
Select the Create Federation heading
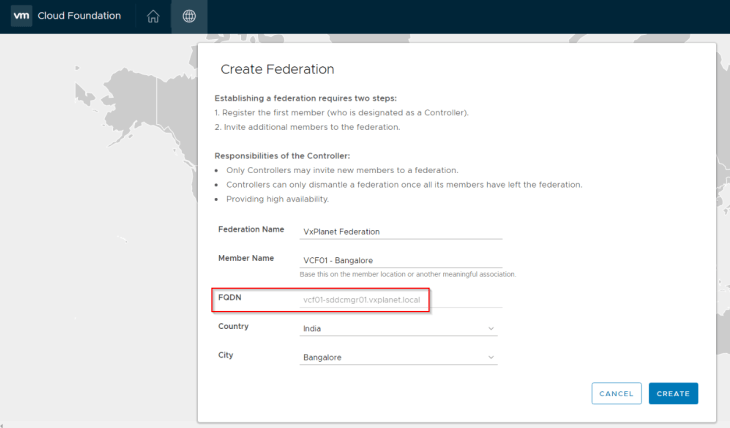[277, 69]
